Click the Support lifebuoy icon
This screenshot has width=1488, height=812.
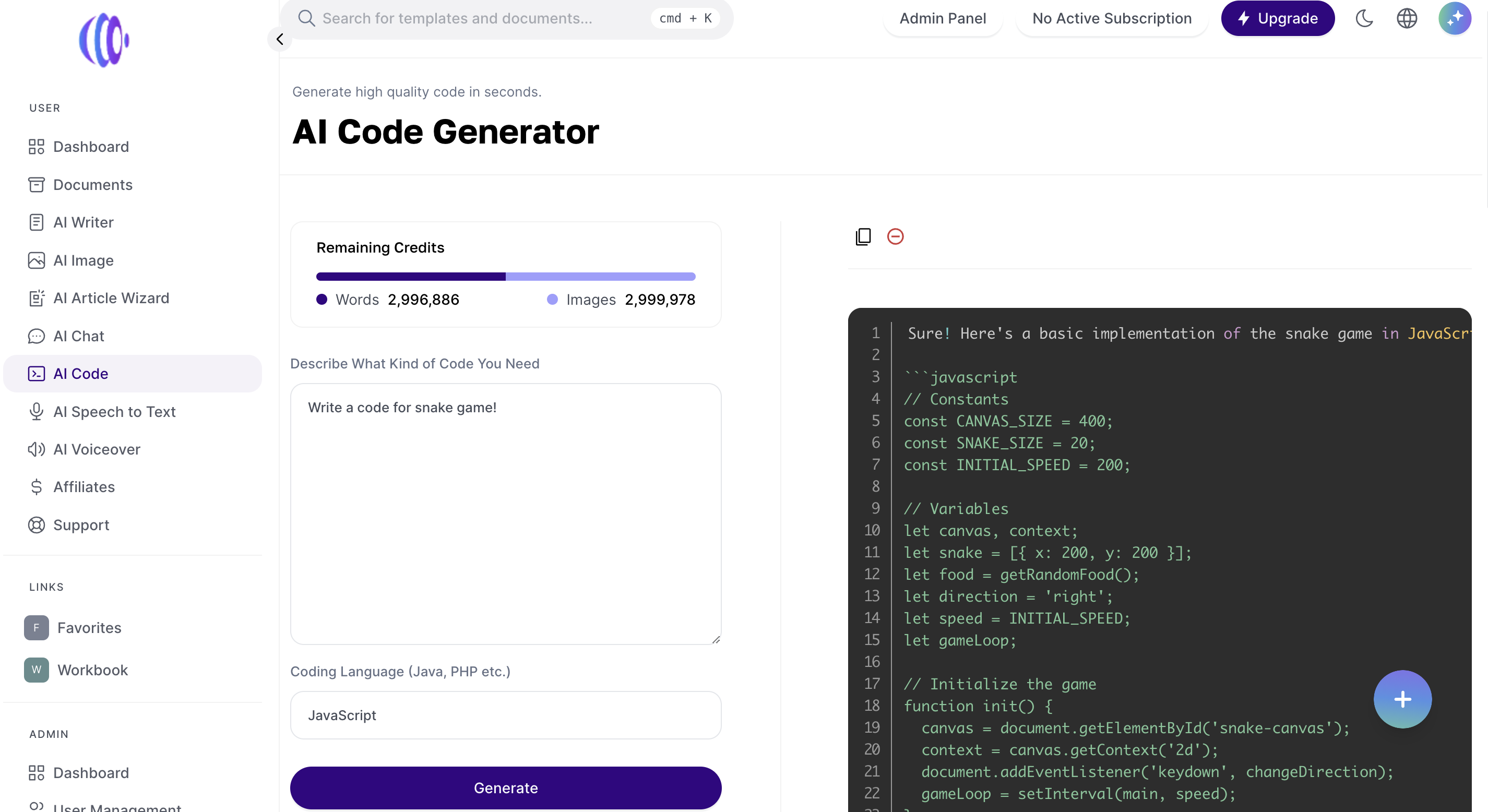click(37, 525)
